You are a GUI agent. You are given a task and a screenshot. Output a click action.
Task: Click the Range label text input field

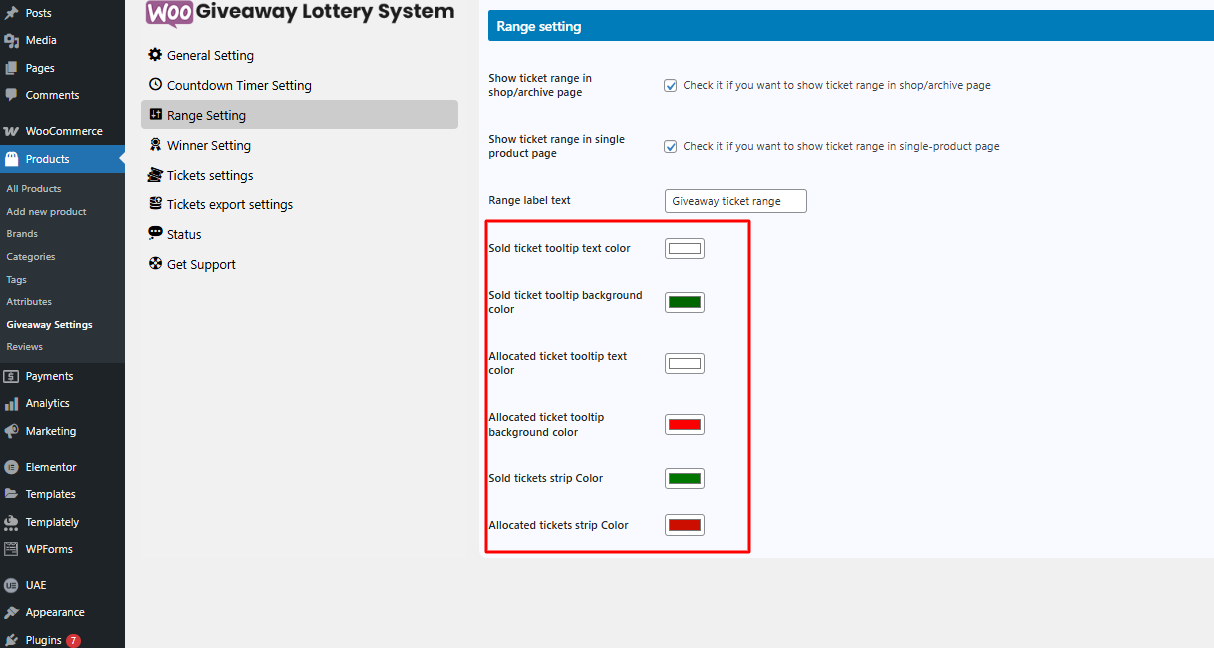(735, 201)
